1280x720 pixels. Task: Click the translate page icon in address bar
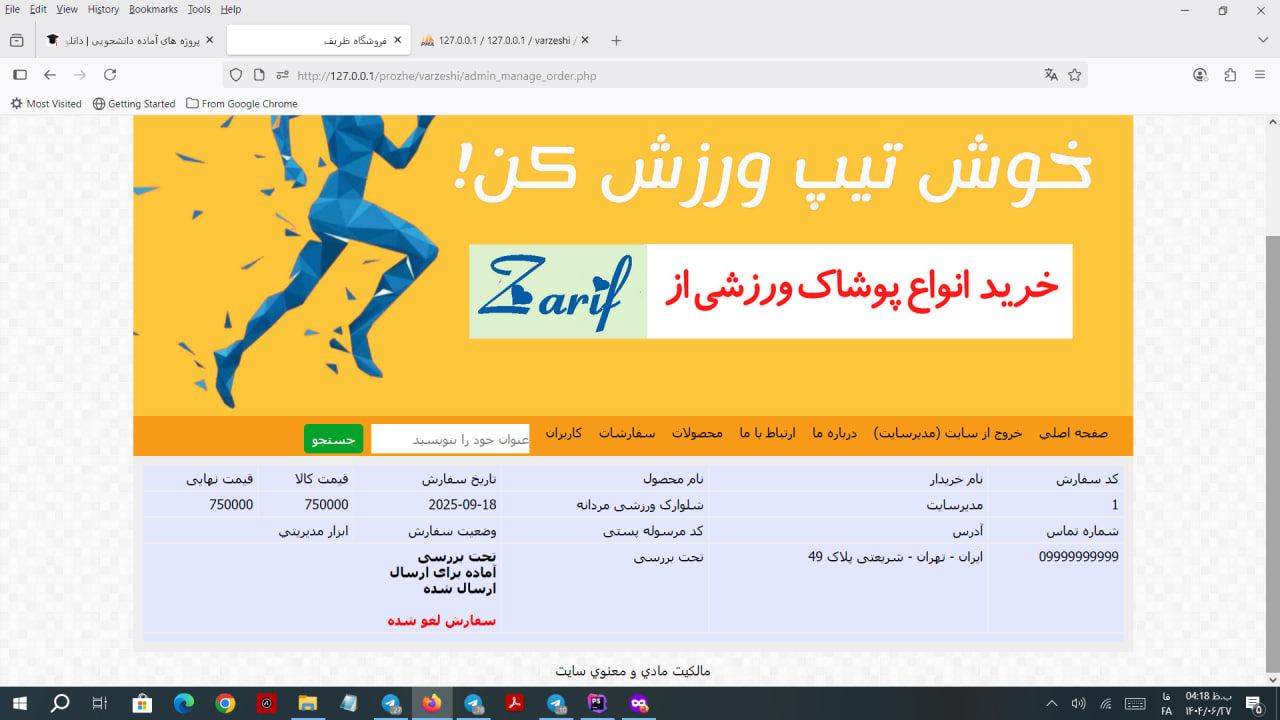click(1051, 75)
